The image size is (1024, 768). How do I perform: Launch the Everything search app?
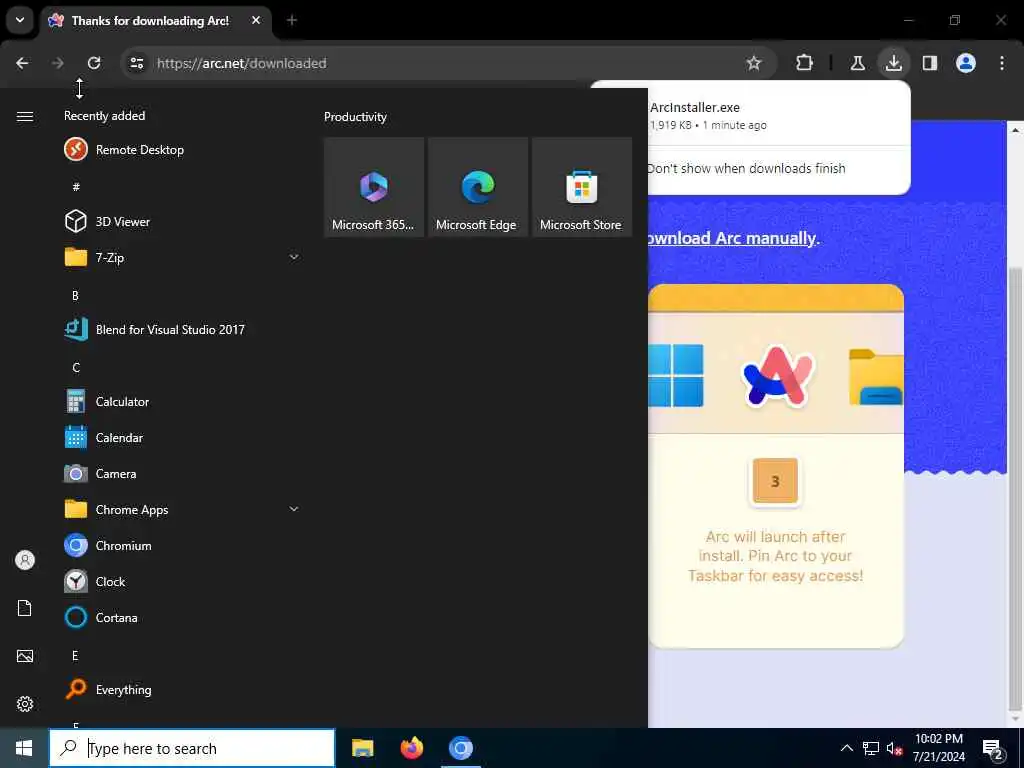182,690
